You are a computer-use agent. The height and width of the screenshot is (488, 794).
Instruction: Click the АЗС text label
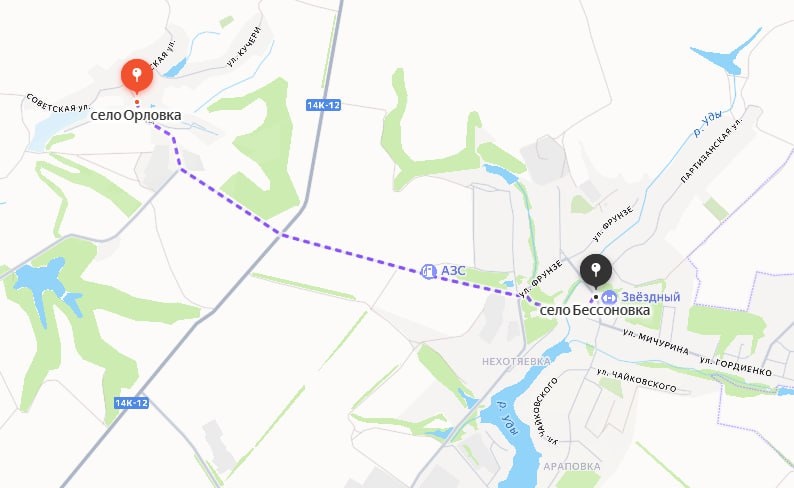tap(453, 271)
